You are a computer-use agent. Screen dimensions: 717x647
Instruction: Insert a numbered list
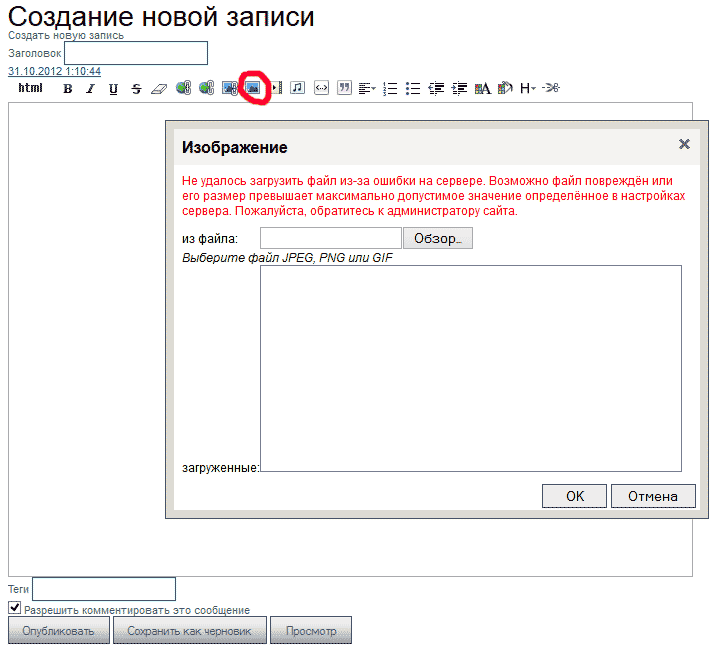pyautogui.click(x=391, y=88)
